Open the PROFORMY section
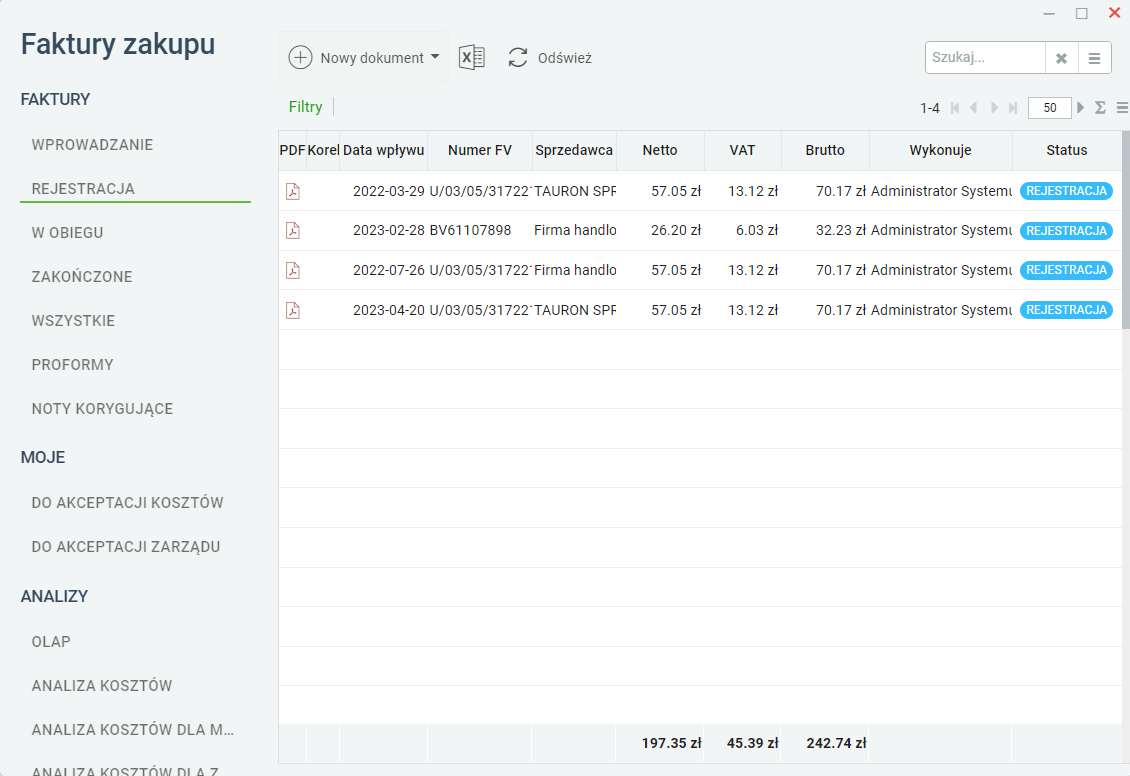This screenshot has height=776, width=1130. [72, 365]
